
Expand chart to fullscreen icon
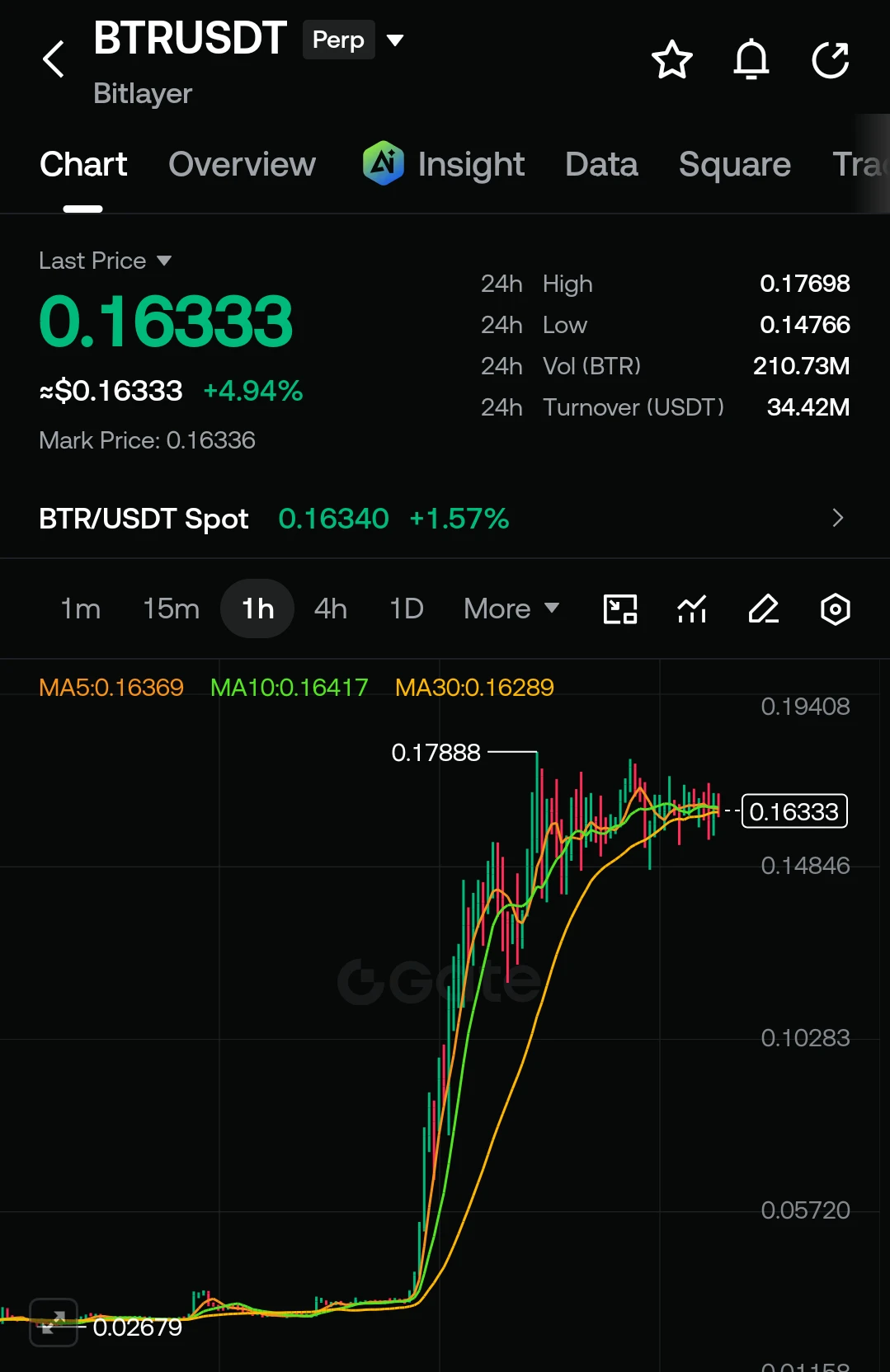tap(54, 1323)
